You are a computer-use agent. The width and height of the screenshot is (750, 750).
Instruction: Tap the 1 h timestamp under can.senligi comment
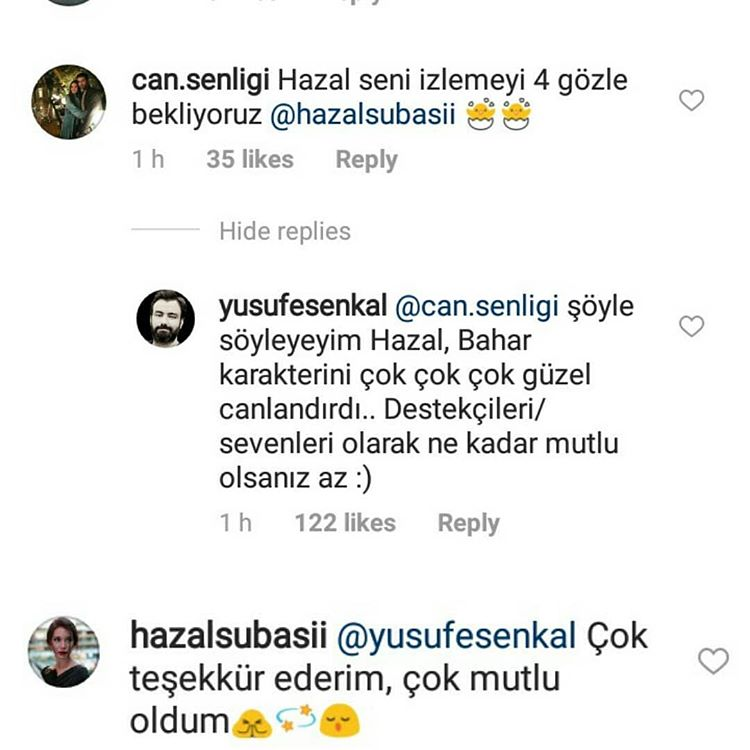point(148,159)
